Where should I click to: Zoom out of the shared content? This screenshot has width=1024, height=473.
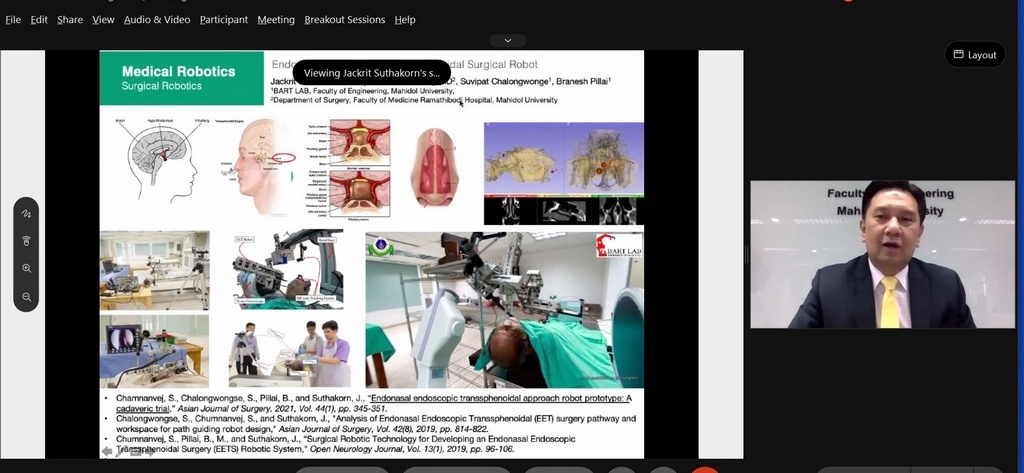[26, 297]
